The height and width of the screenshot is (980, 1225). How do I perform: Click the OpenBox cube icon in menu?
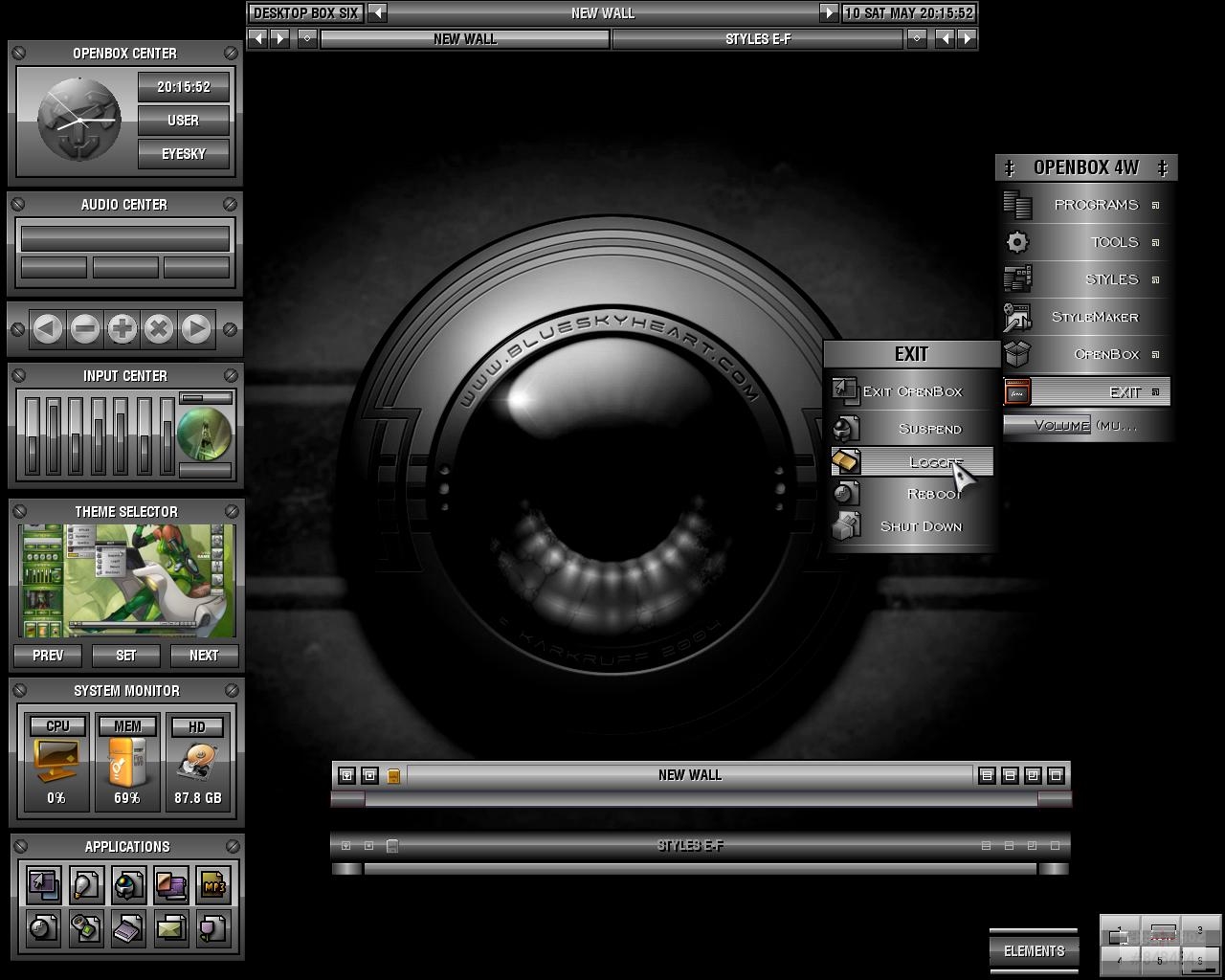1017,354
